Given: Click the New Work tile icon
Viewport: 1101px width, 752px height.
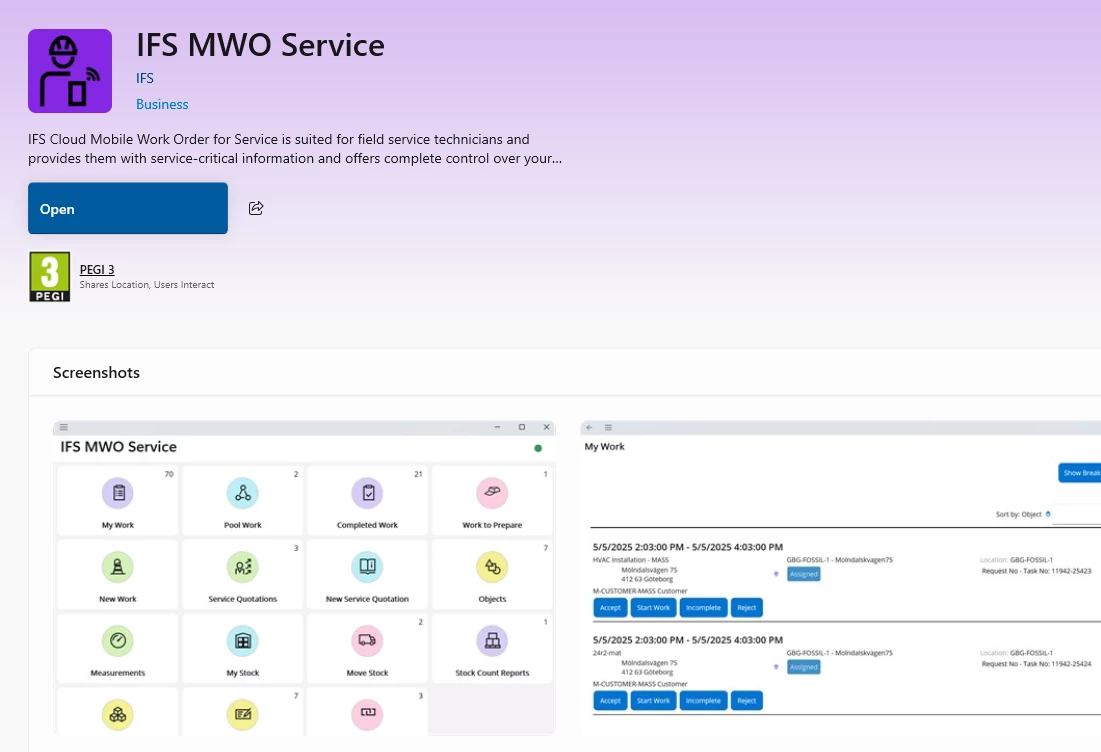Looking at the screenshot, I should point(118,567).
